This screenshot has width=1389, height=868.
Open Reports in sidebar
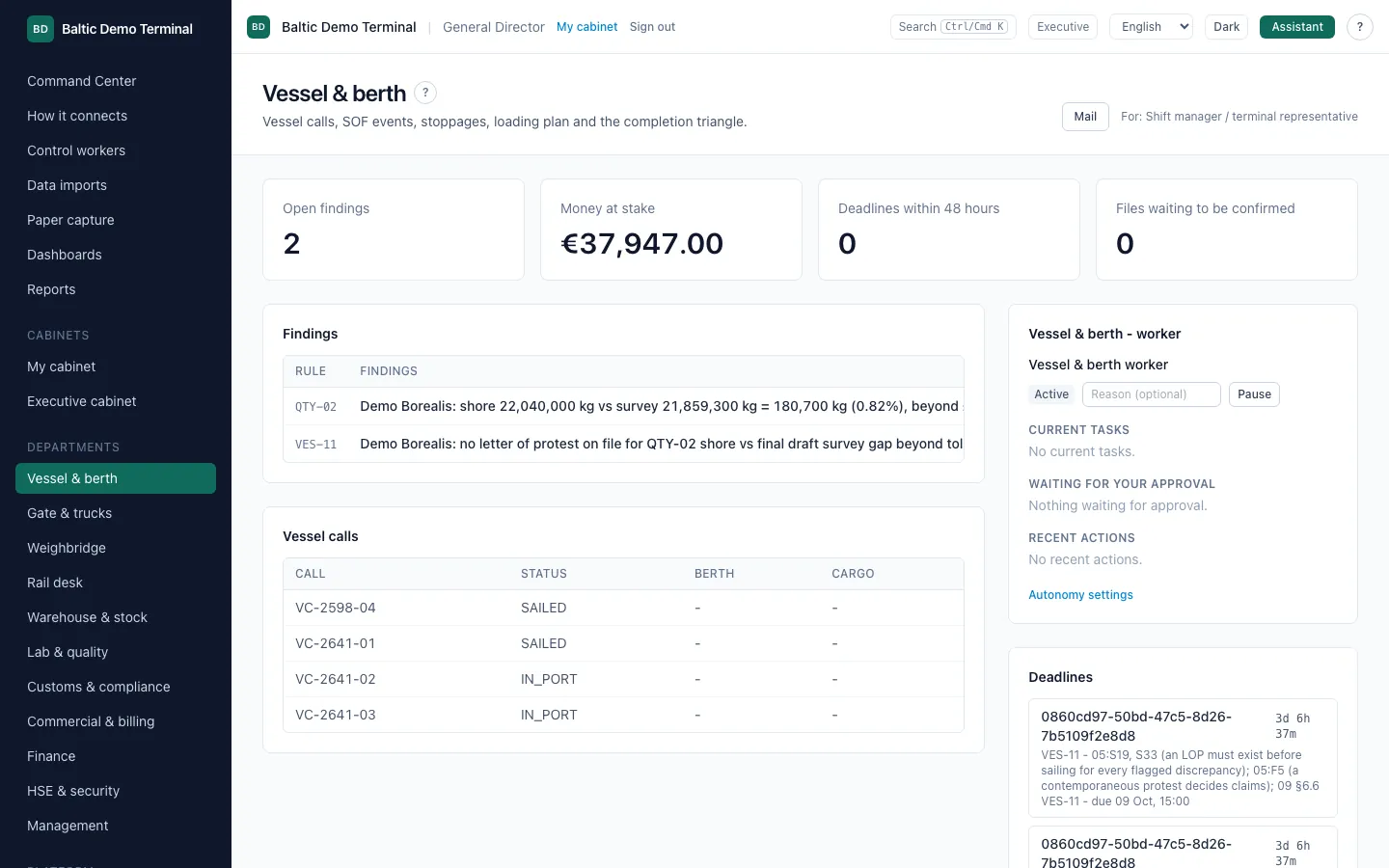click(x=116, y=289)
